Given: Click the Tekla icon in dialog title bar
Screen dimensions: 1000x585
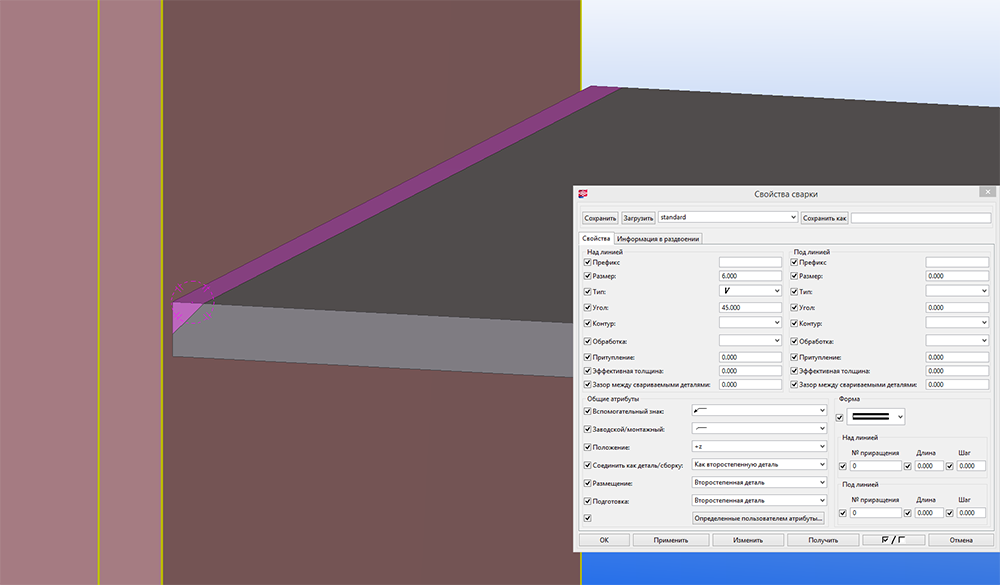Looking at the screenshot, I should coord(583,193).
